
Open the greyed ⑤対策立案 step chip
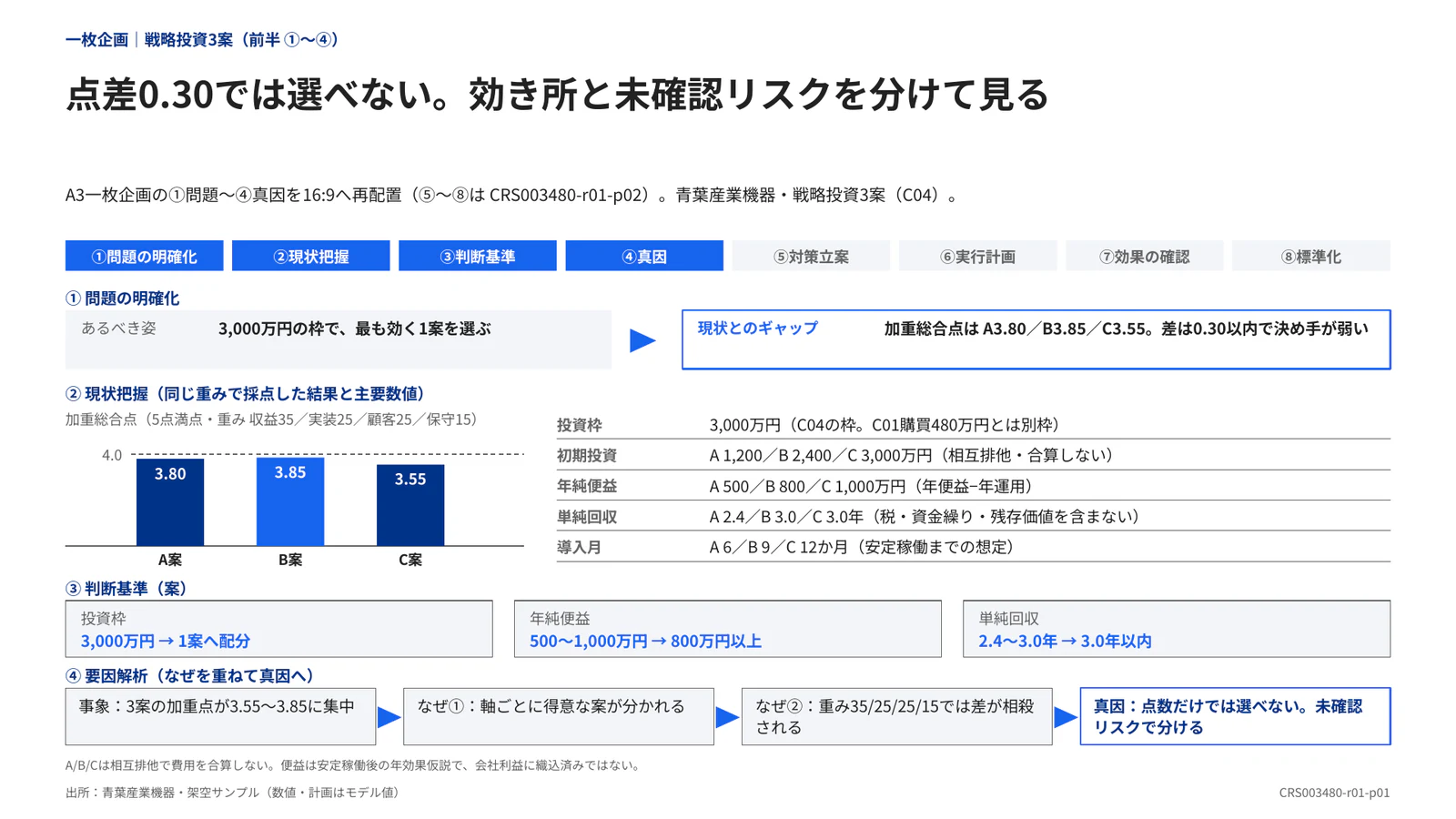(x=811, y=256)
